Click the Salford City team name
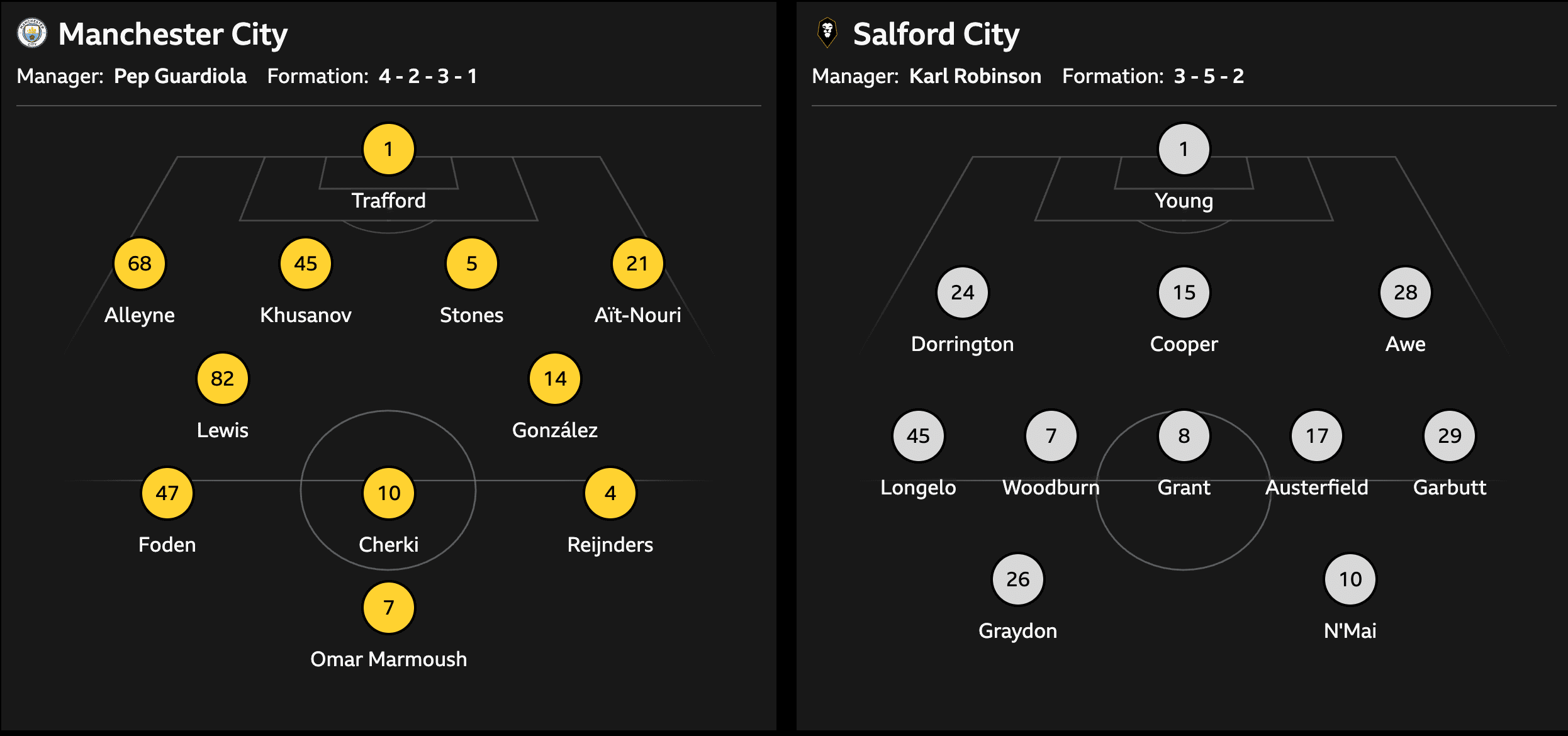The image size is (1568, 736). click(936, 34)
